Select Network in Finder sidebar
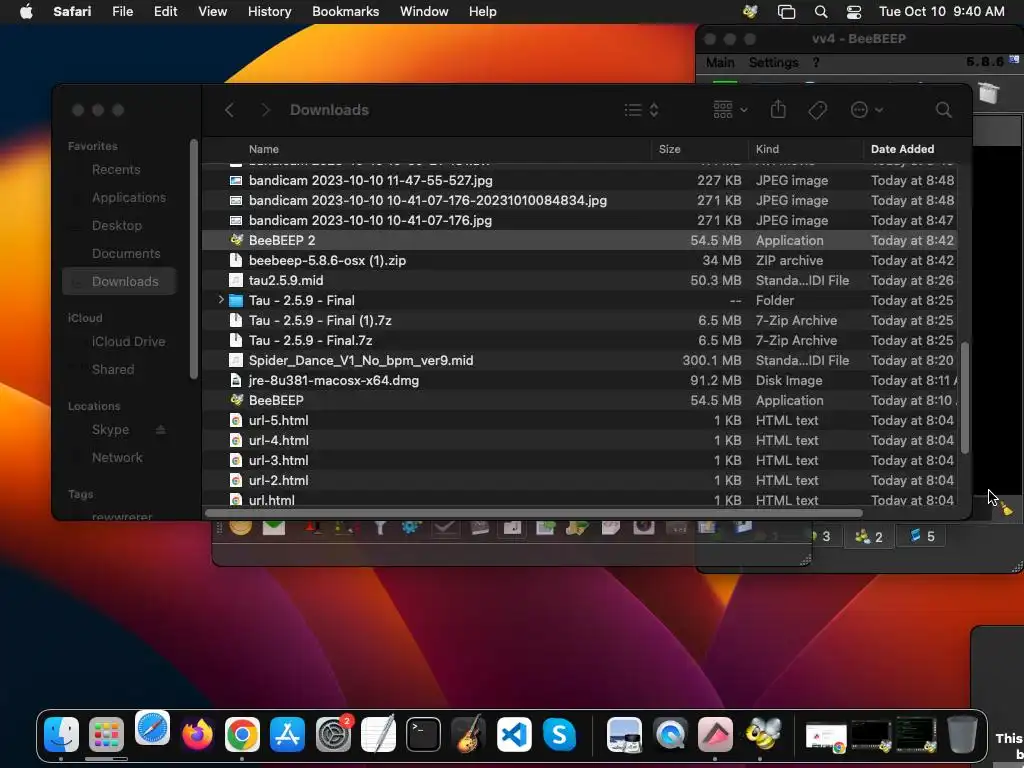Image resolution: width=1024 pixels, height=768 pixels. click(117, 458)
